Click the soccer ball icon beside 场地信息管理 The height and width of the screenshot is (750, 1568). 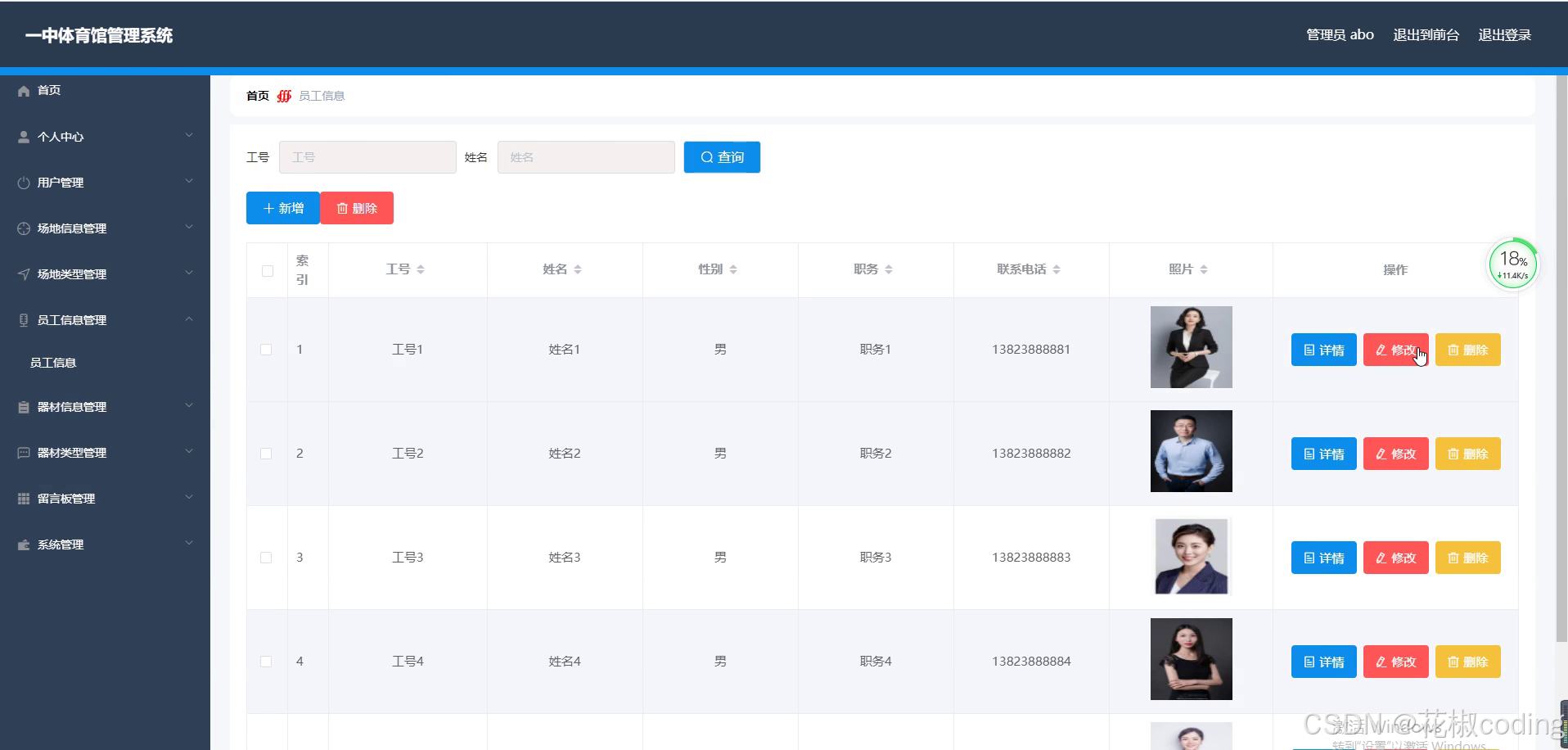click(x=24, y=228)
